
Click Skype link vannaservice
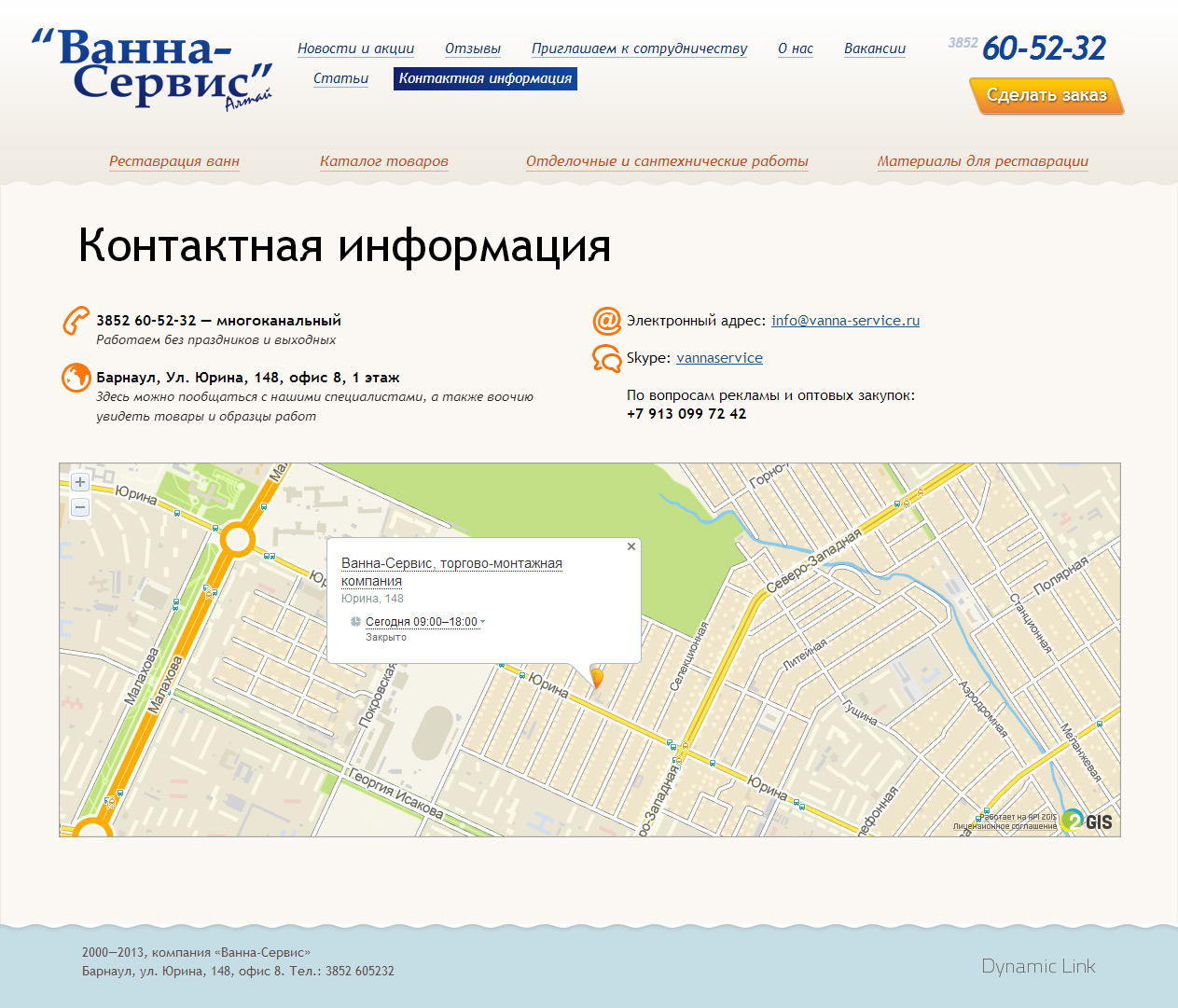pos(719,358)
